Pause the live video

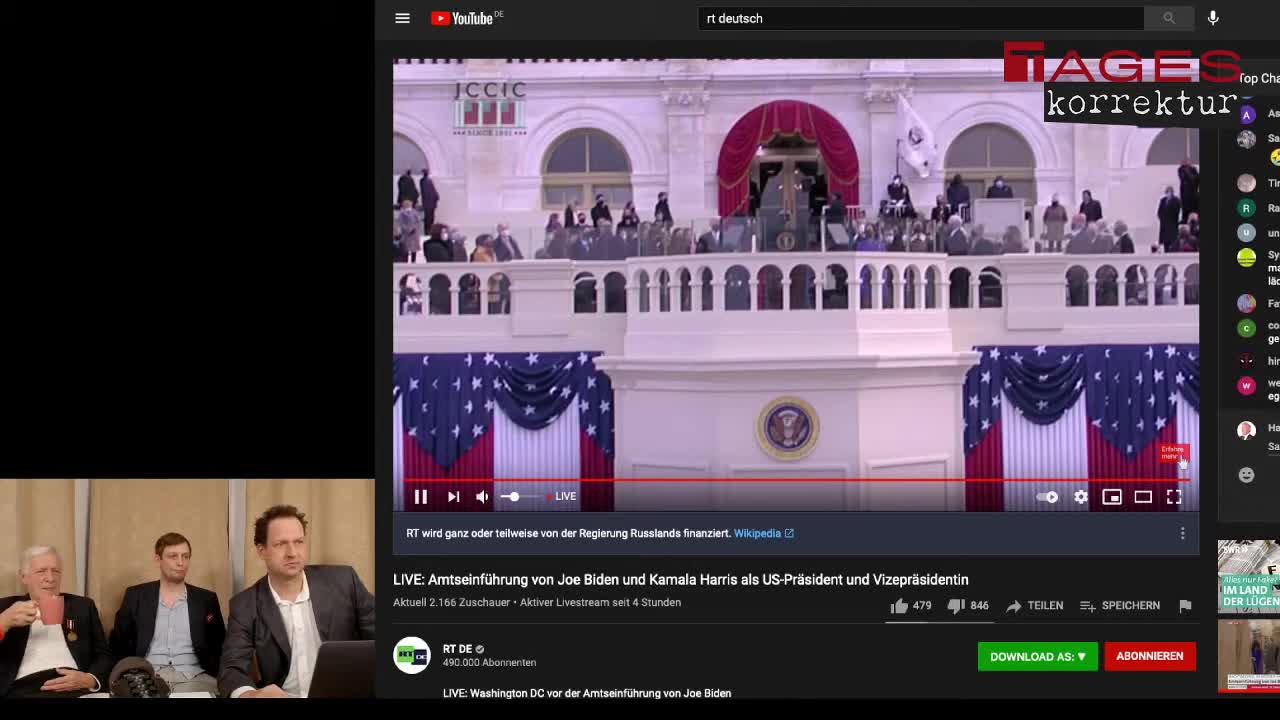click(x=421, y=497)
